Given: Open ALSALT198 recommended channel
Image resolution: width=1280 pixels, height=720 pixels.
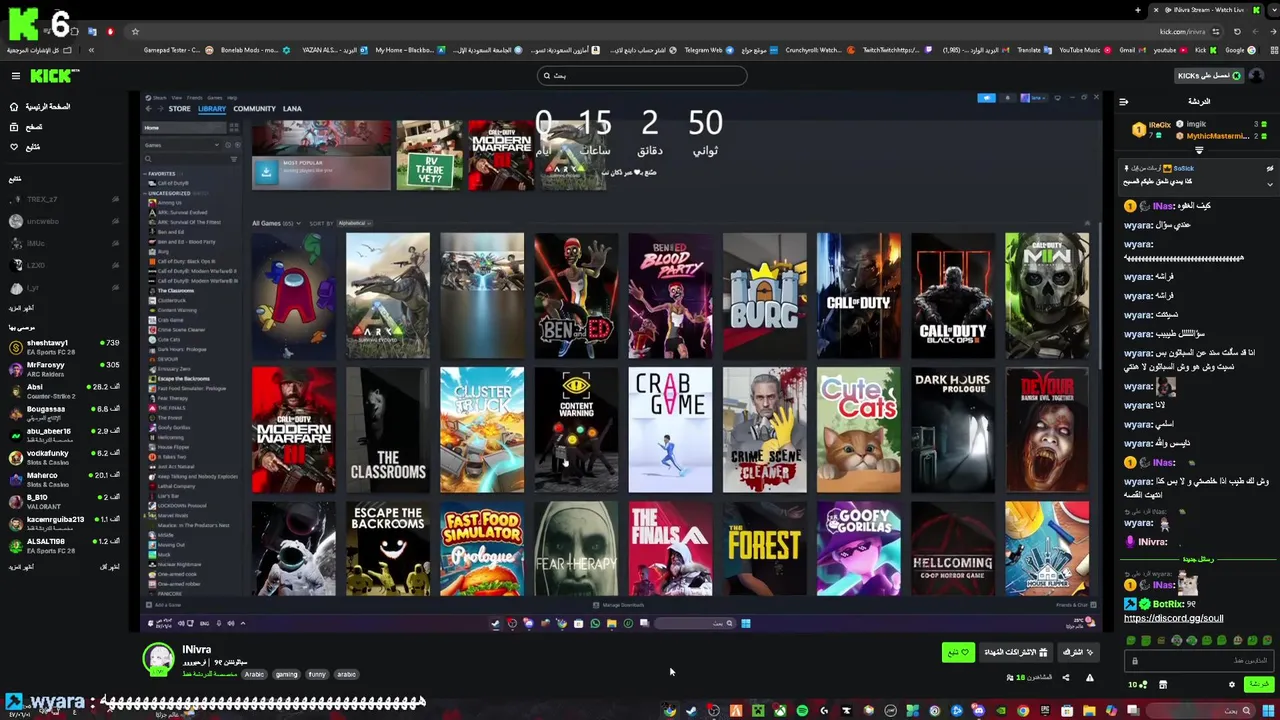Looking at the screenshot, I should (64, 545).
